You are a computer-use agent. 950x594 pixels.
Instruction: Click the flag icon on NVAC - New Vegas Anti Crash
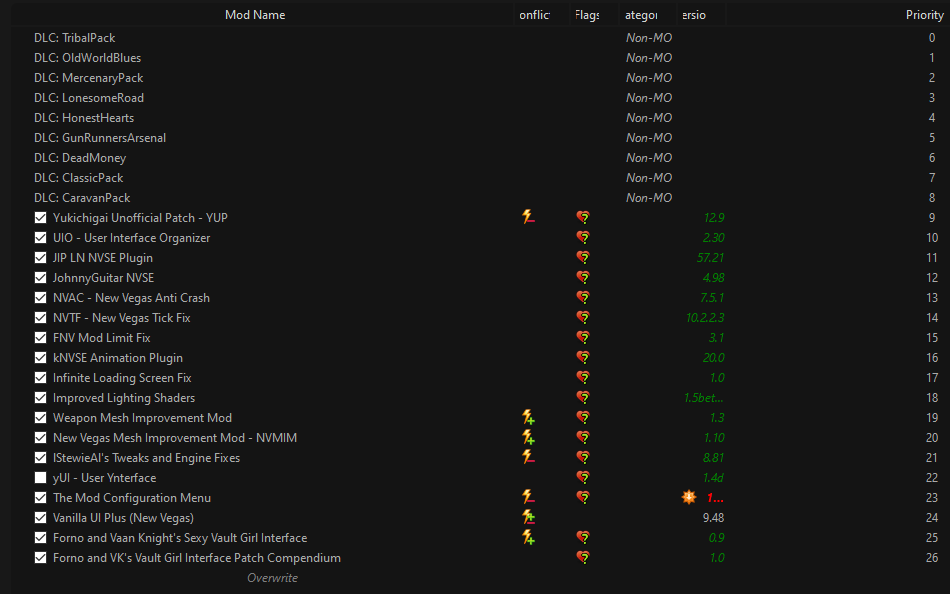pyautogui.click(x=583, y=297)
